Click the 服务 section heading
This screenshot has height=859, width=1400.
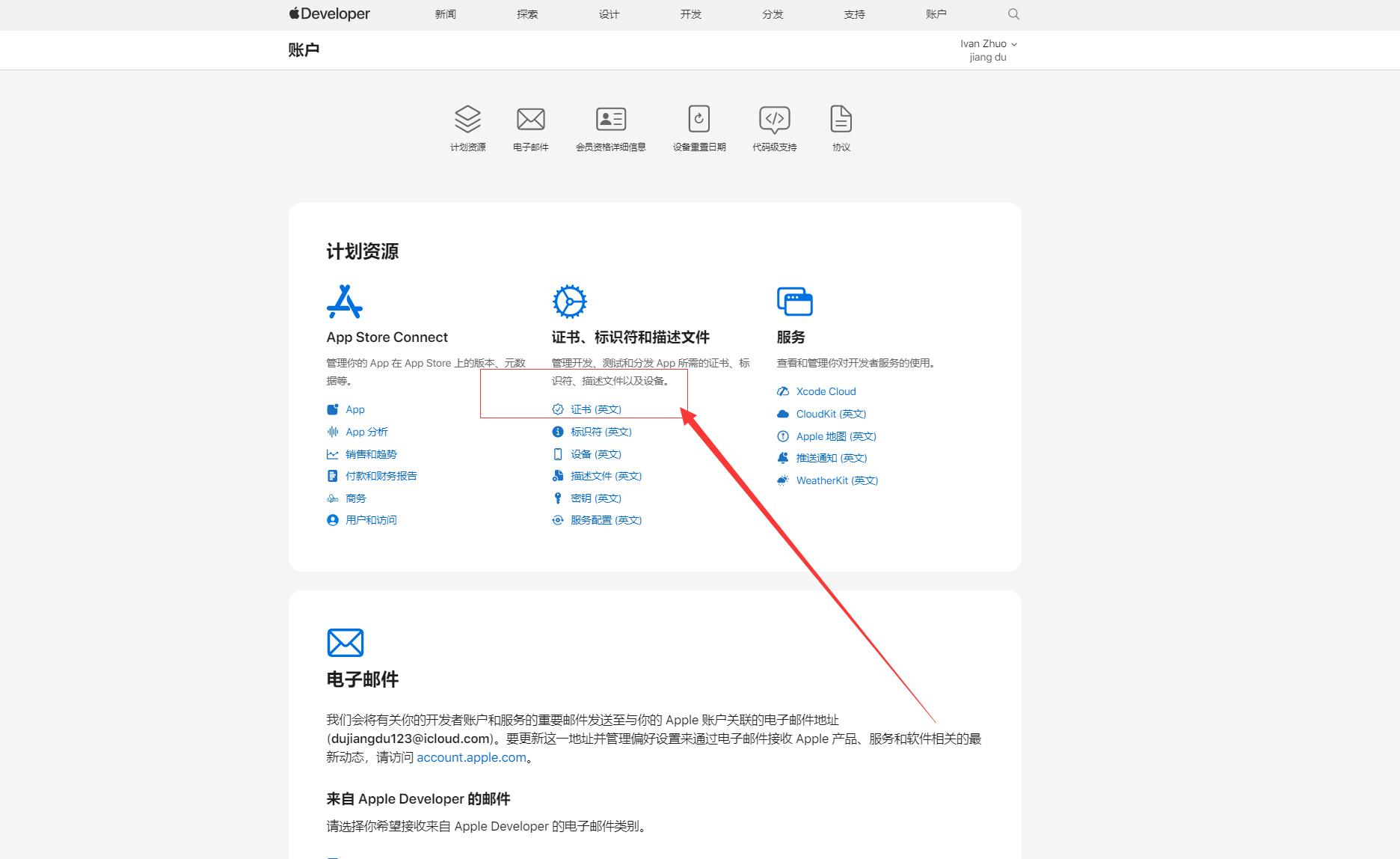[x=791, y=337]
